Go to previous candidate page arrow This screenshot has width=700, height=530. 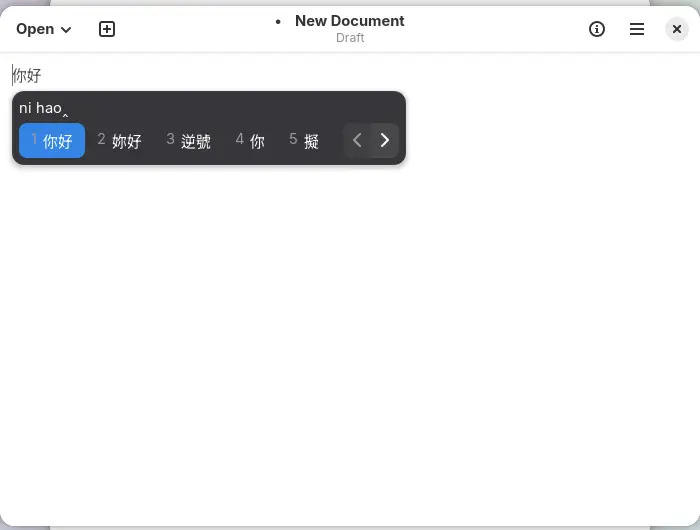click(357, 141)
